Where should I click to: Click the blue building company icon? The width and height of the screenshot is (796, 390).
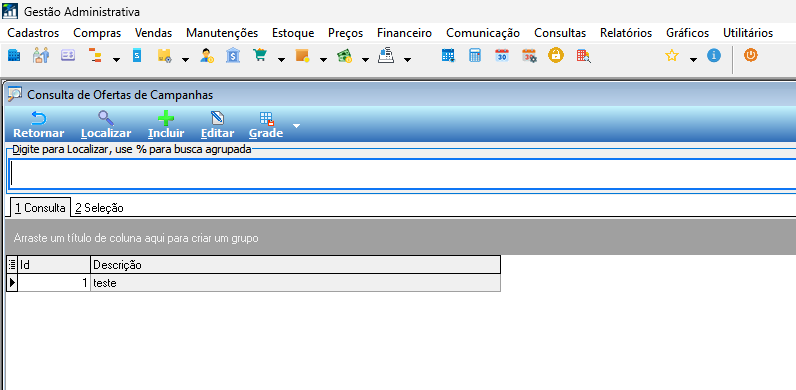[14, 55]
